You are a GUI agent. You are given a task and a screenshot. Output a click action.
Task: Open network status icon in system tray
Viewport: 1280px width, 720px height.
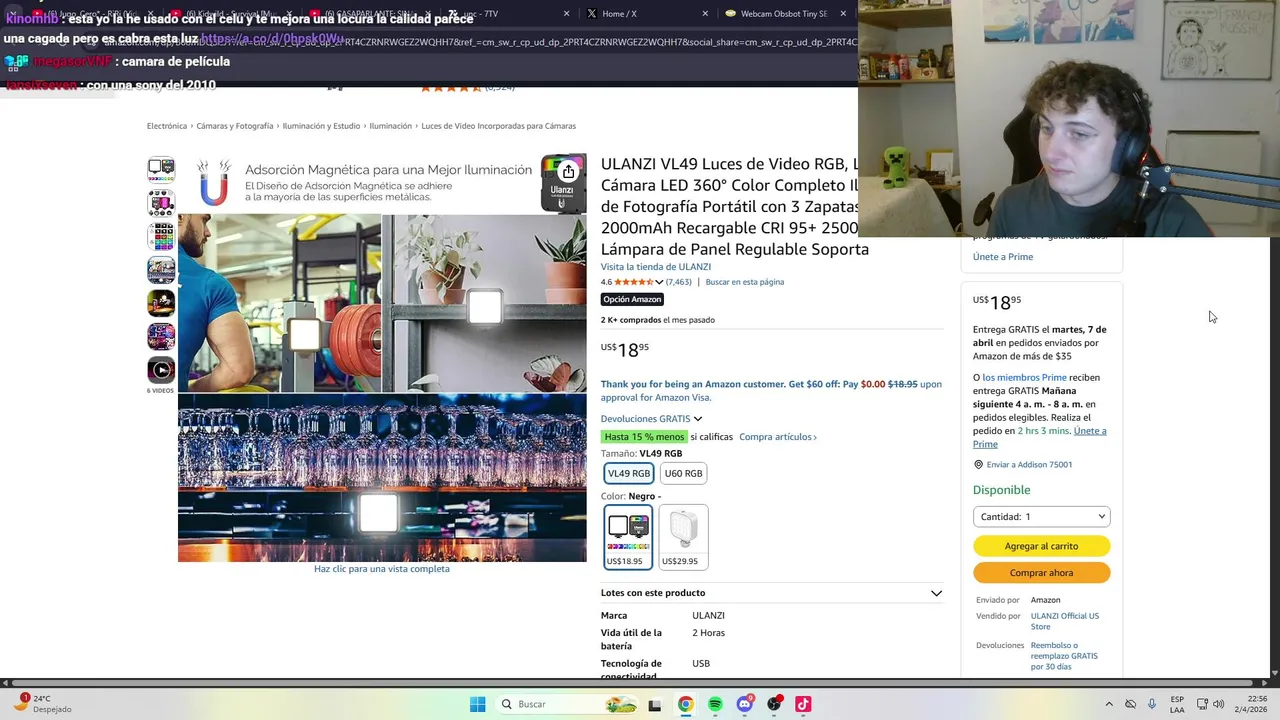(1202, 704)
